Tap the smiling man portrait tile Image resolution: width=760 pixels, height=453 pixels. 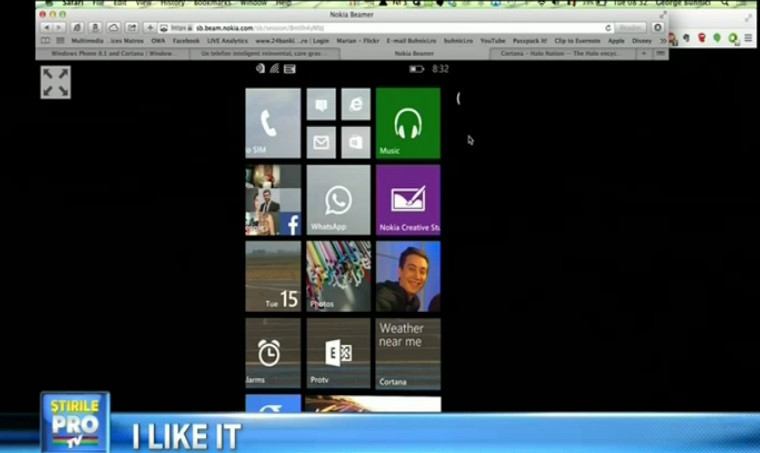pos(408,277)
